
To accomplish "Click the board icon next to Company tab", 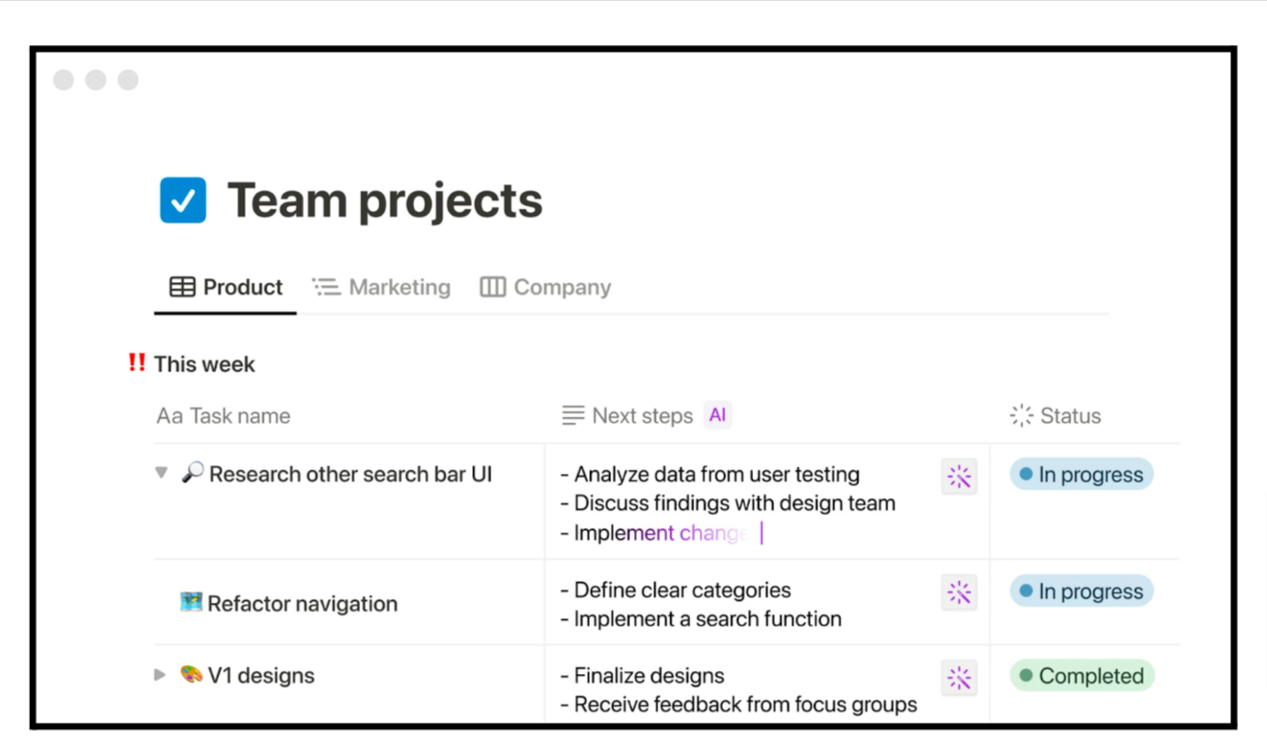I will (491, 287).
